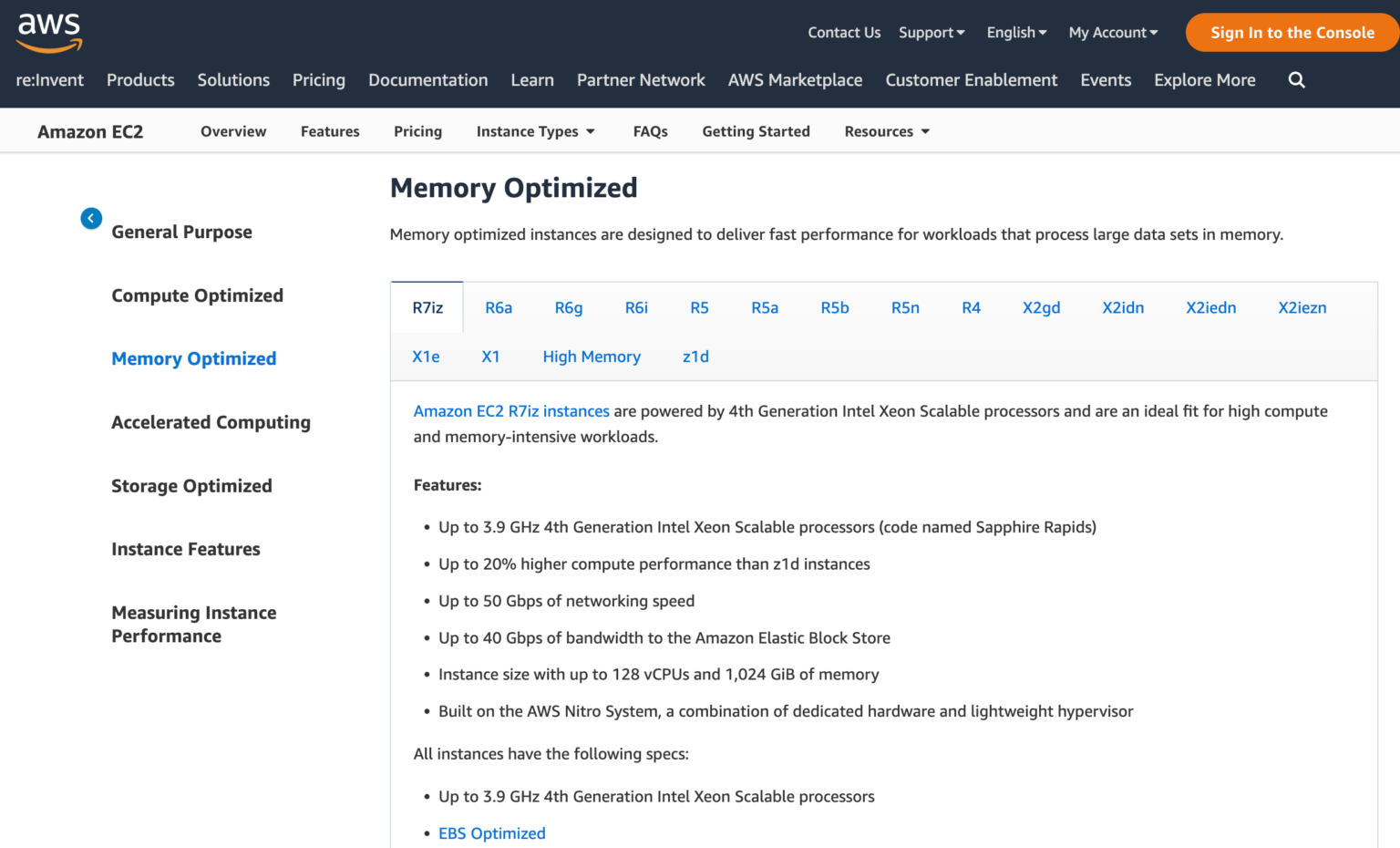Open the Amazon EC2 R7iz instances link
1400x848 pixels.
511,410
